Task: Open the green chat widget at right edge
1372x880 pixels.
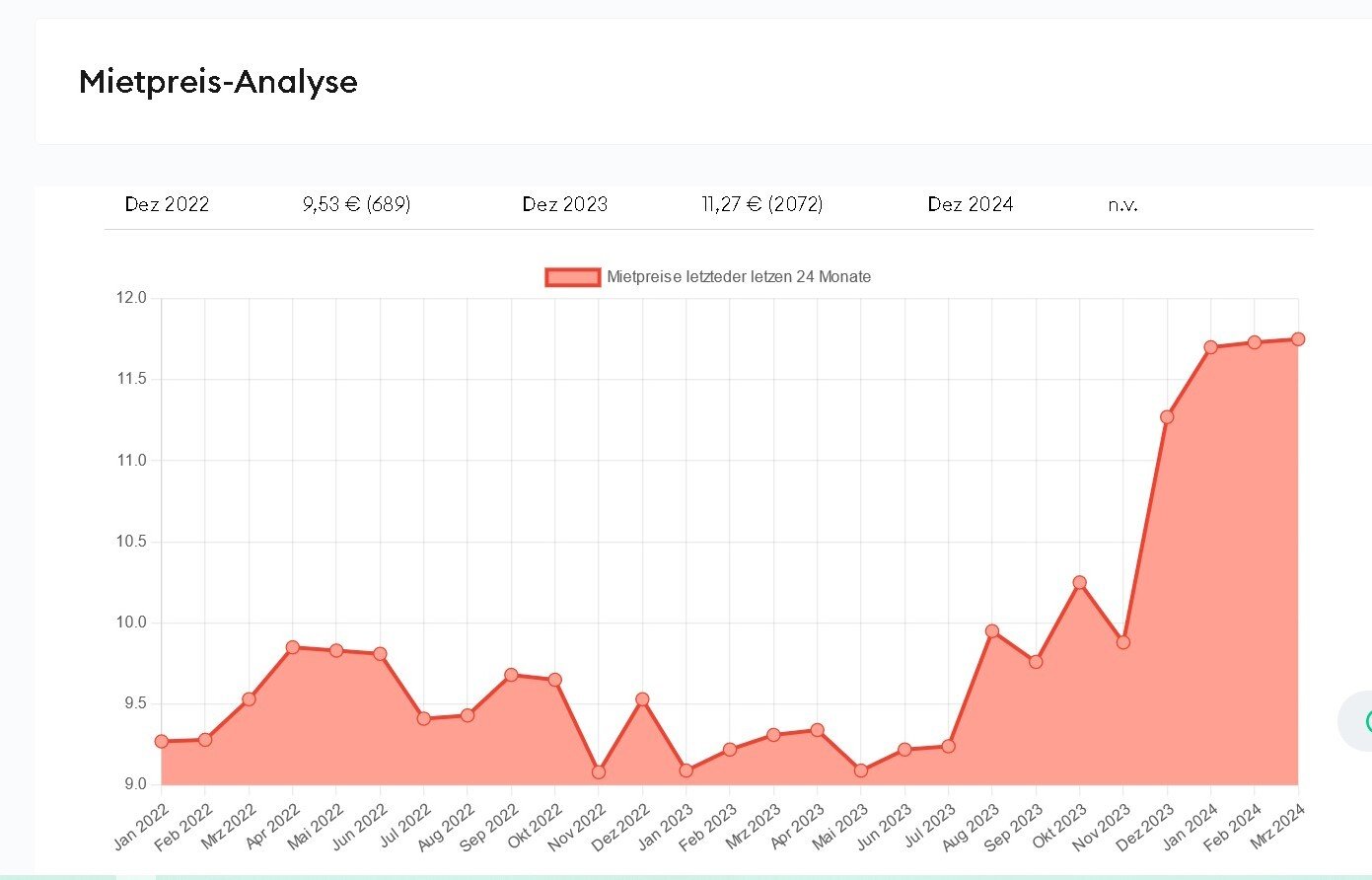Action: [x=1357, y=722]
